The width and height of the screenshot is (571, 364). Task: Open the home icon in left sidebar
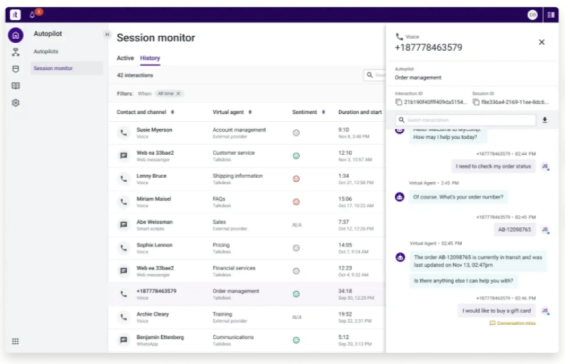coord(16,35)
